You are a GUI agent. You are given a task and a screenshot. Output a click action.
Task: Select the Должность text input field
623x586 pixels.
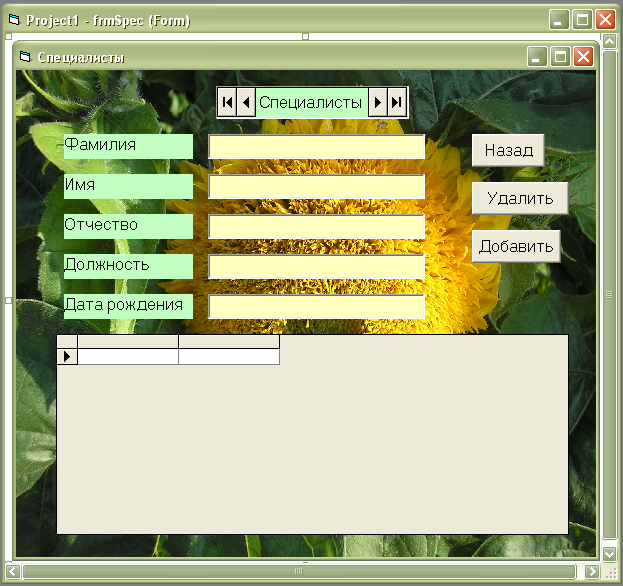(317, 267)
